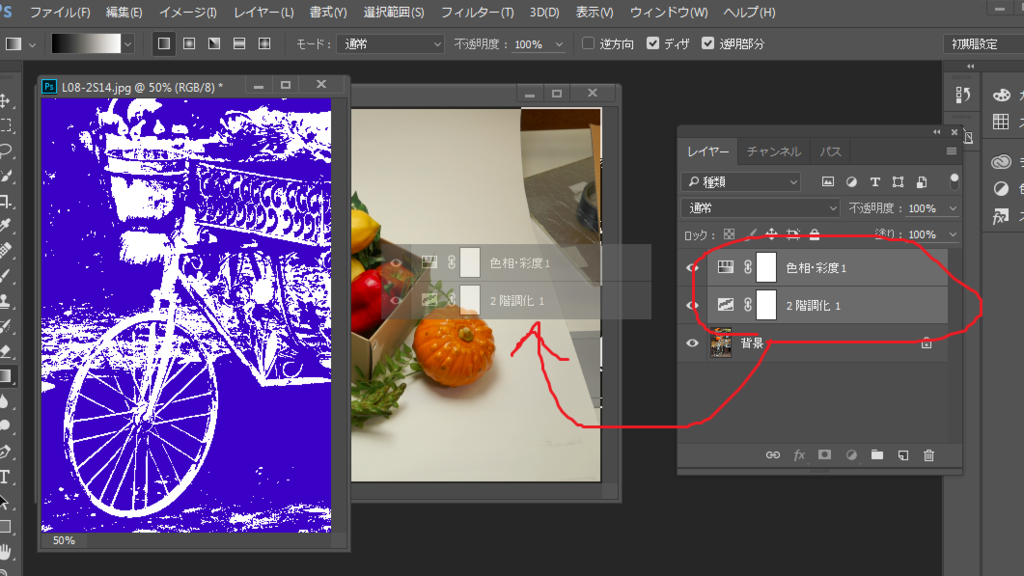The height and width of the screenshot is (576, 1024).
Task: Open the イメージ(I) menu
Action: point(188,12)
